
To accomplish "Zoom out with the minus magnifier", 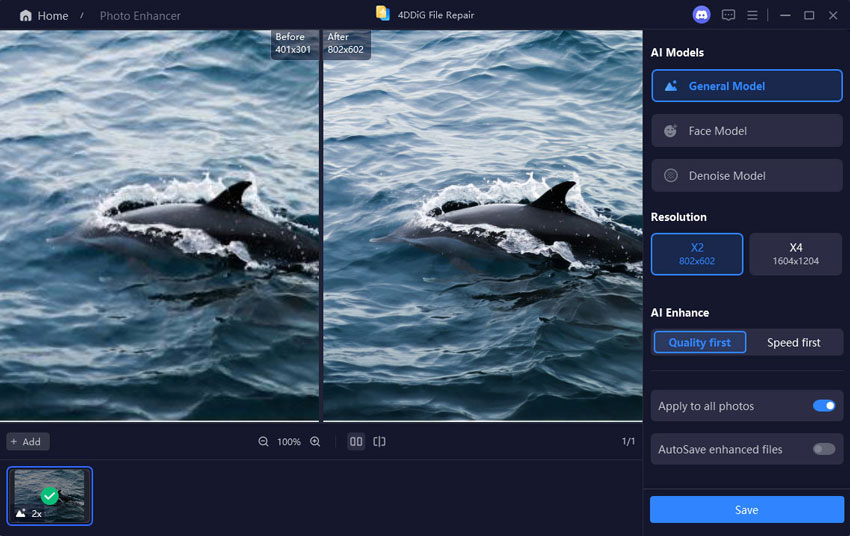I will coord(264,442).
